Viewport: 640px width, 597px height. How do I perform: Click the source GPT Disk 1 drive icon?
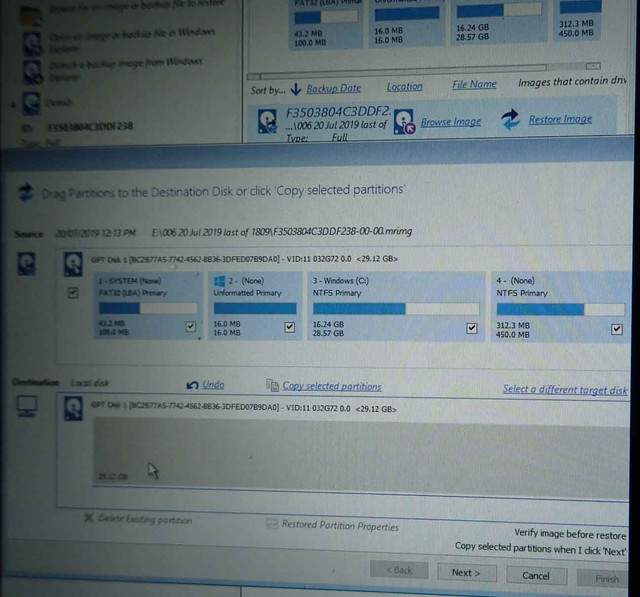tap(73, 264)
